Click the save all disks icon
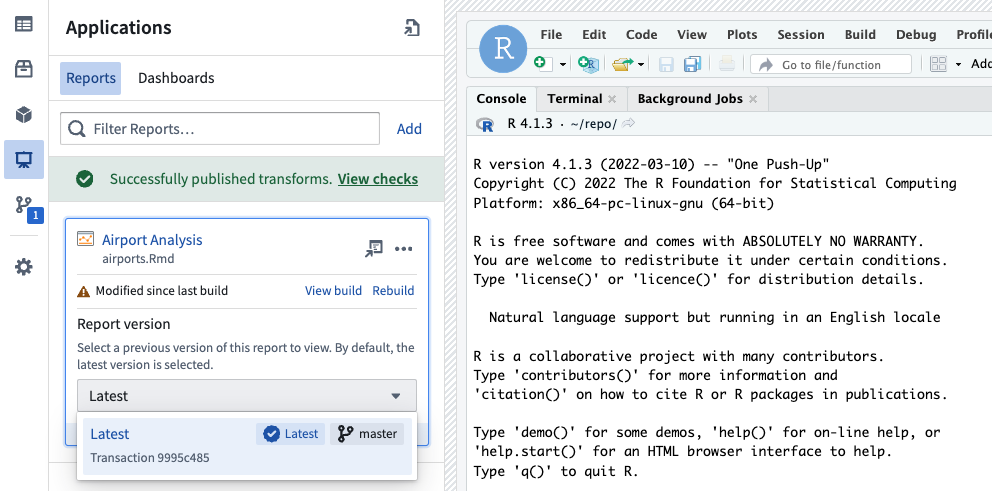992x491 pixels. pos(692,64)
